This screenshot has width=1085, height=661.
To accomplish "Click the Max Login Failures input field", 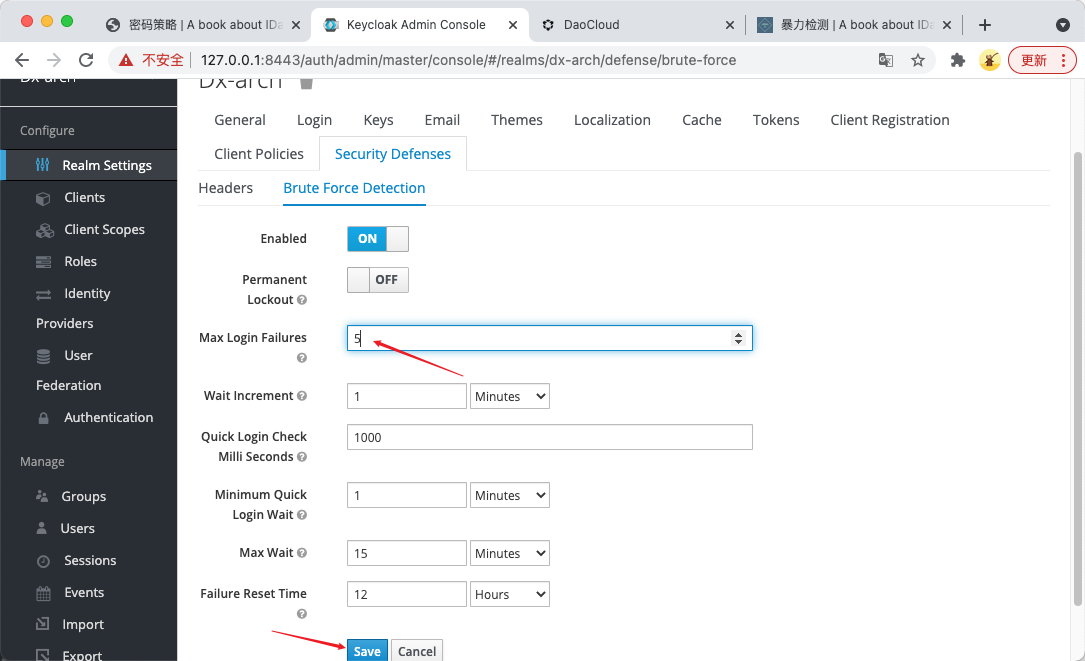I will pyautogui.click(x=549, y=338).
